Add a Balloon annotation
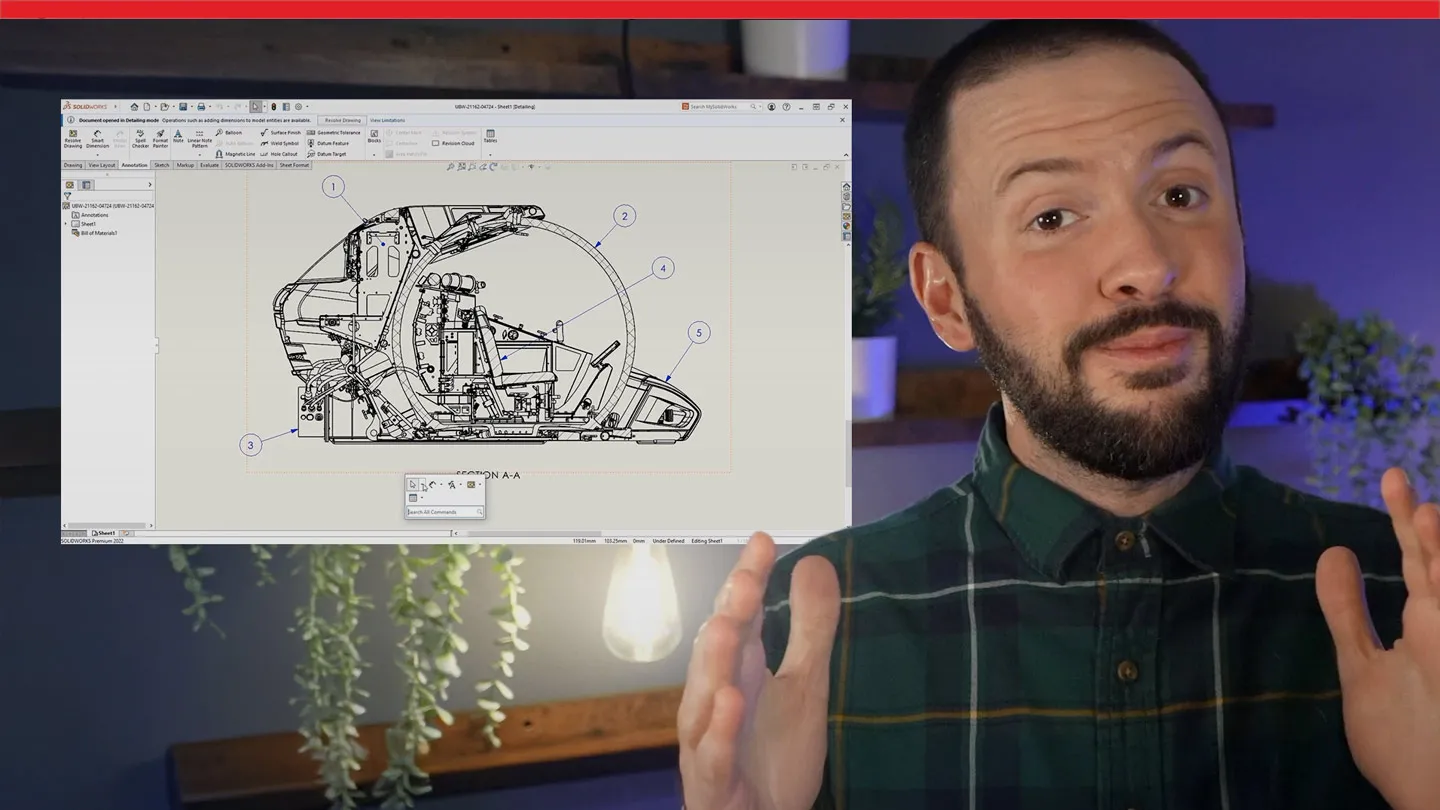The width and height of the screenshot is (1440, 810). (229, 132)
